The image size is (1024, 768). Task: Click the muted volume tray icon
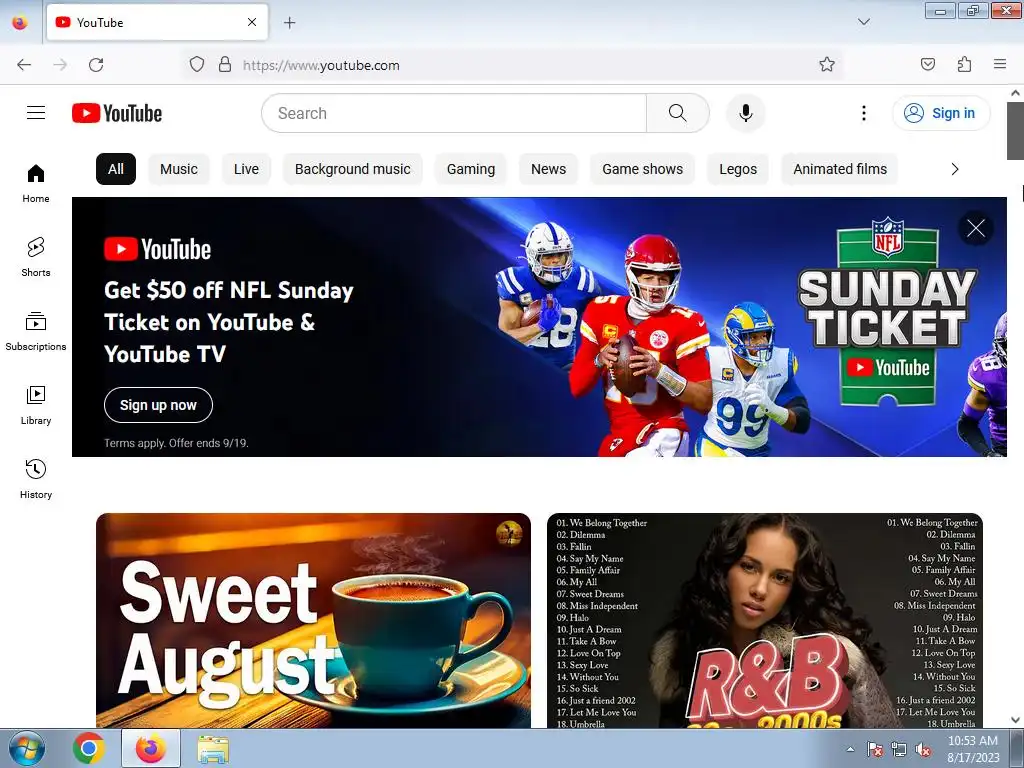click(923, 750)
